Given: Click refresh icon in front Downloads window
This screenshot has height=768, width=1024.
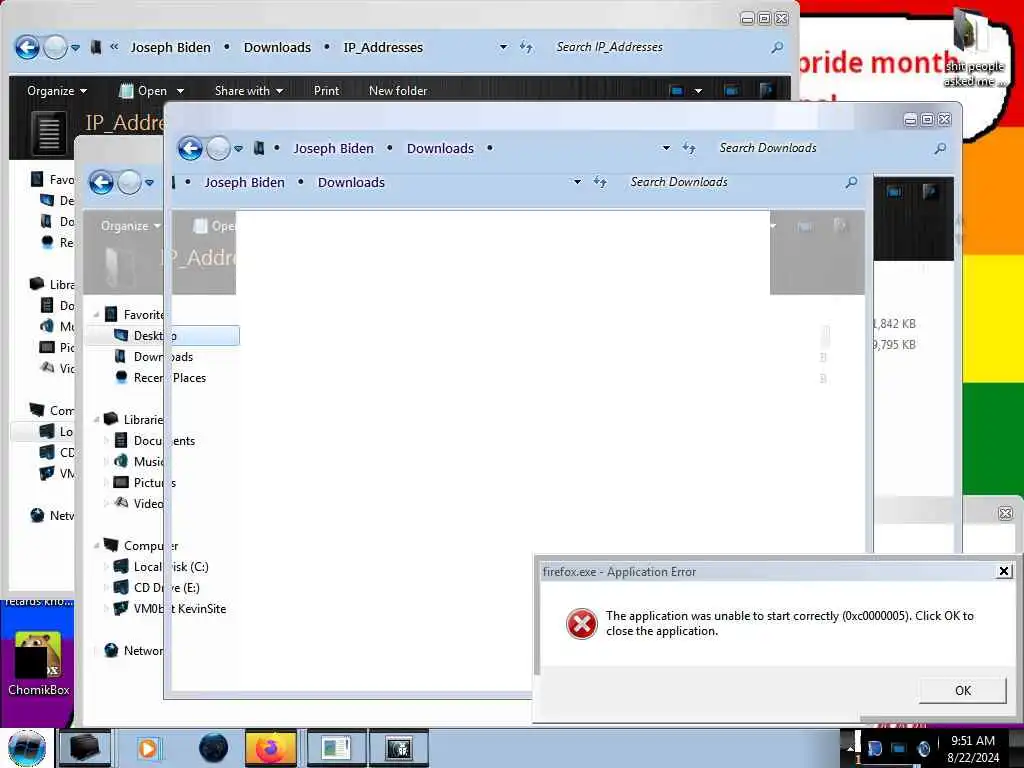Looking at the screenshot, I should pos(689,148).
